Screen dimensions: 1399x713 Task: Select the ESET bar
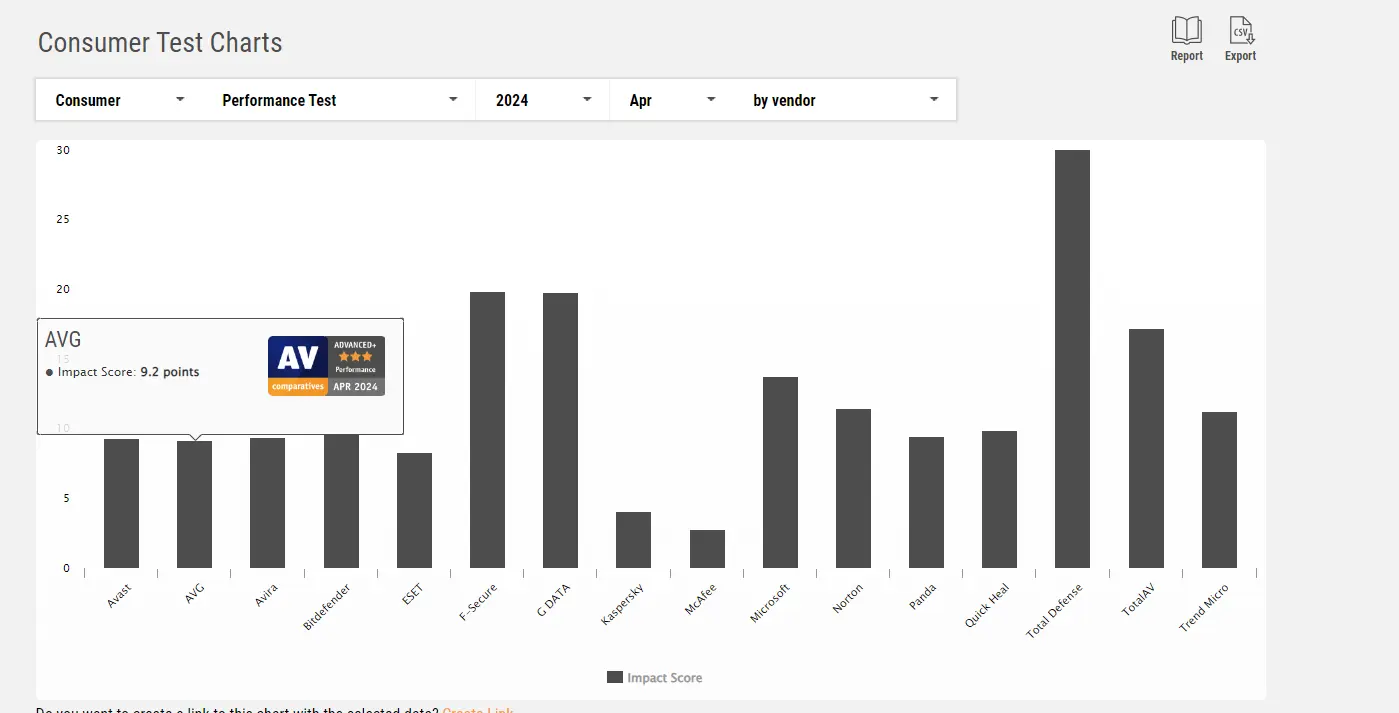tap(414, 511)
